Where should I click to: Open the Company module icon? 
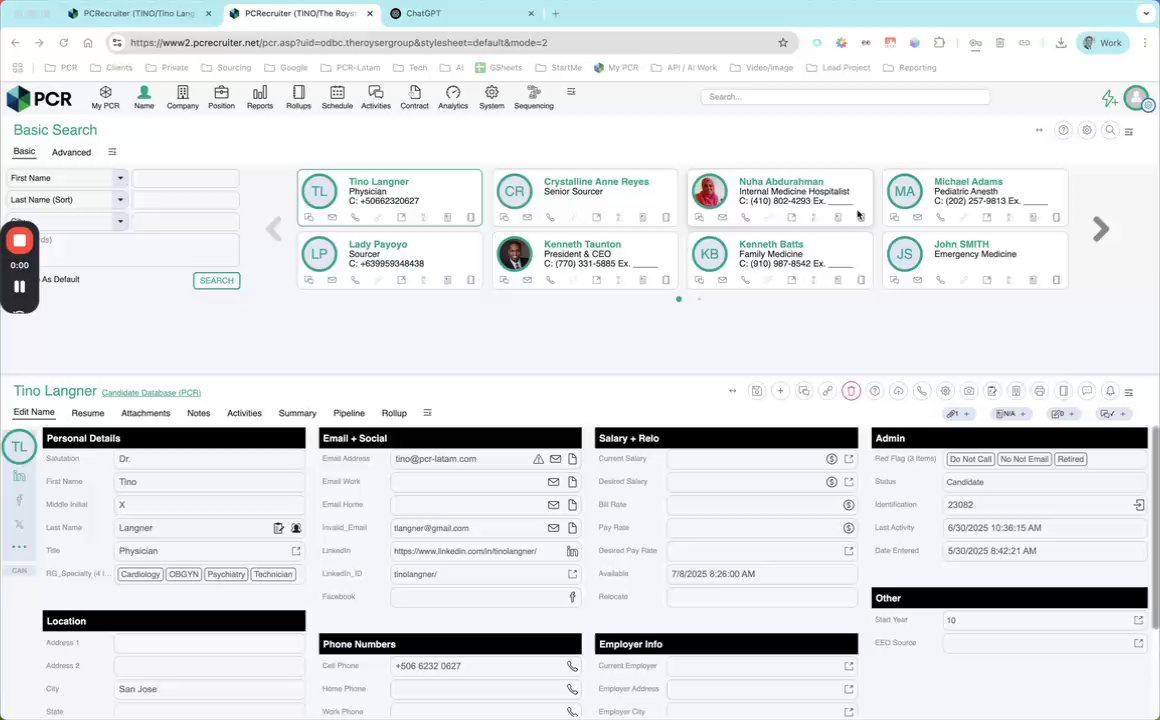182,97
